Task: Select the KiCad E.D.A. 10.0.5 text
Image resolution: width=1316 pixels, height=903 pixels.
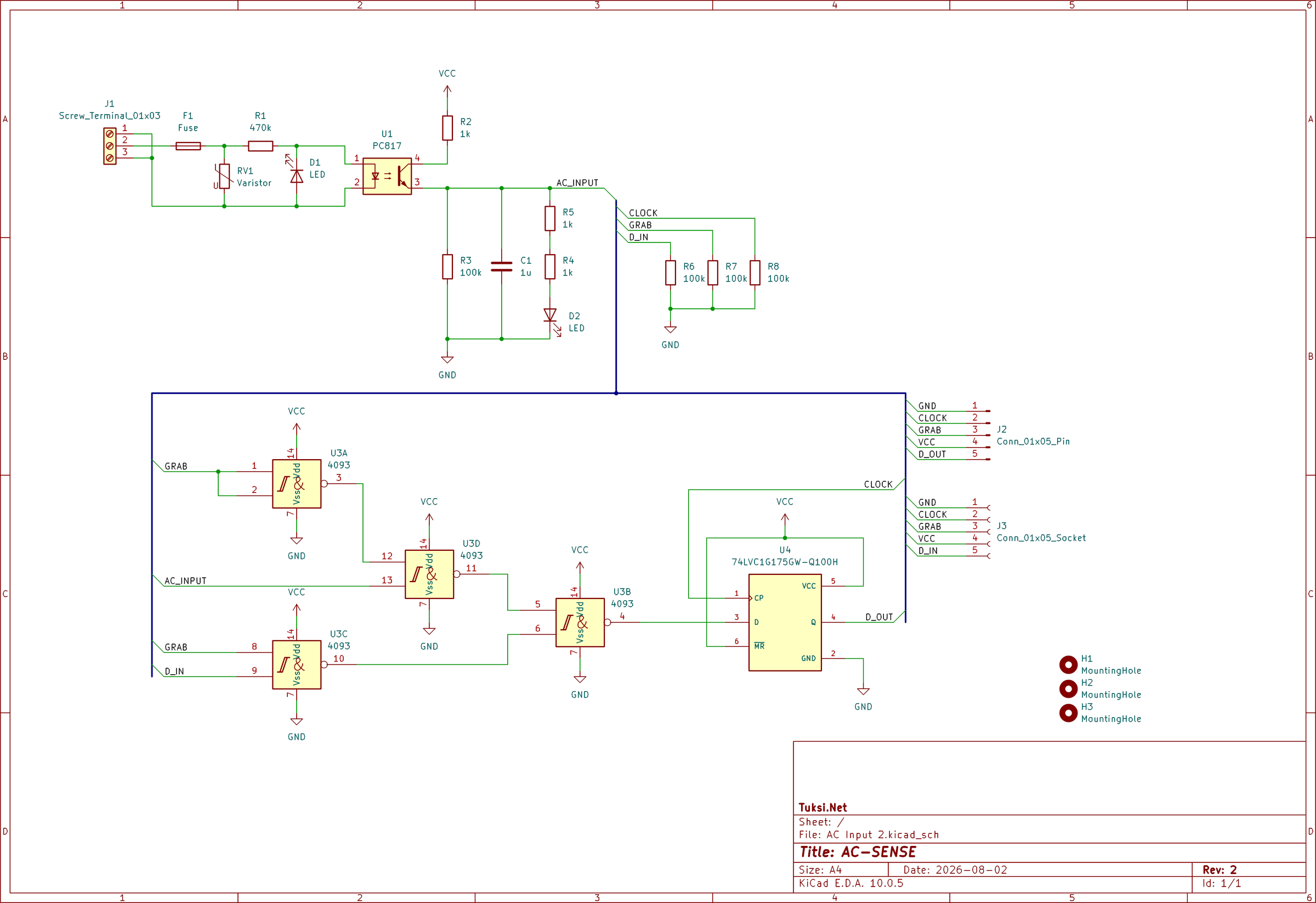Action: point(851,883)
